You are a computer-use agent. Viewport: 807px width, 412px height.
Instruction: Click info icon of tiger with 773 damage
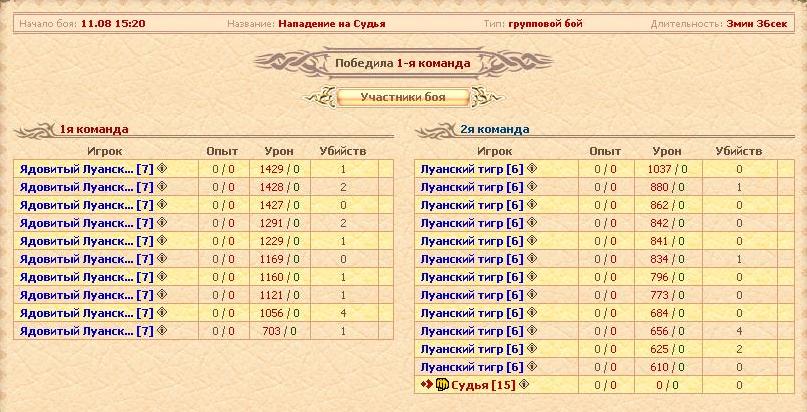(x=532, y=294)
